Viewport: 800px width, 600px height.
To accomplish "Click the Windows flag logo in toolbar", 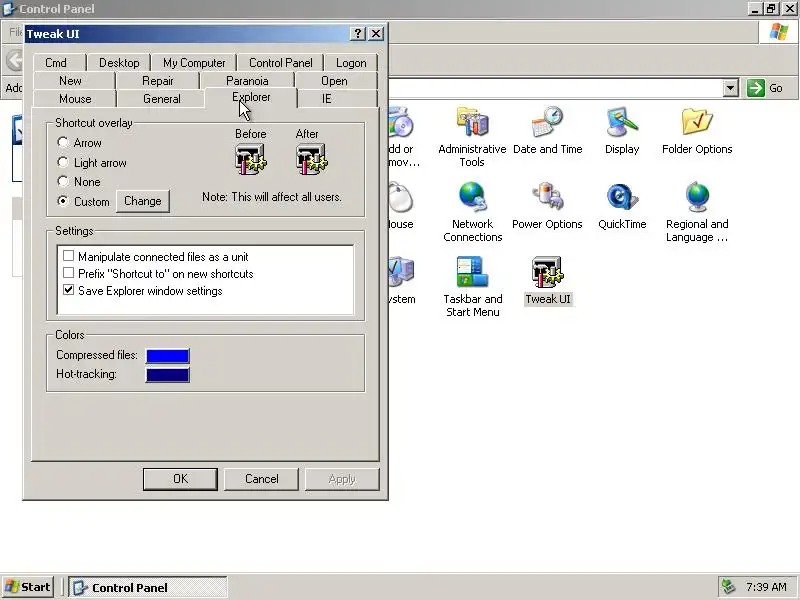I will [779, 33].
